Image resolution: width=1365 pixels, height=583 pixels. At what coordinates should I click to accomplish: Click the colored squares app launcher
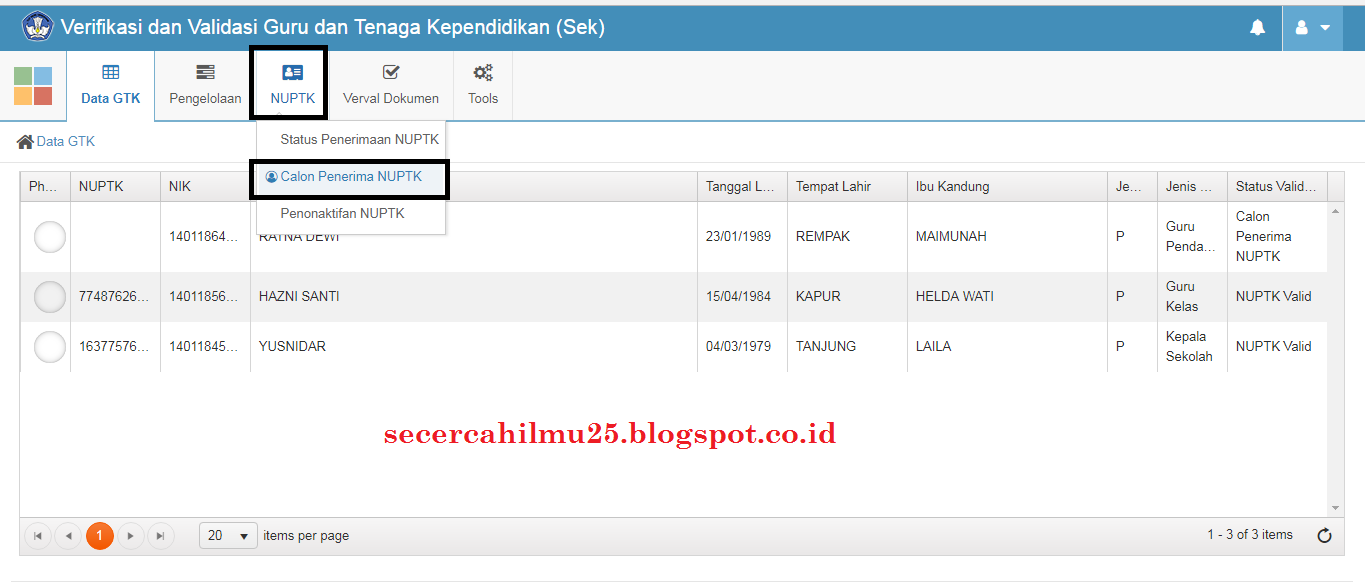click(33, 86)
